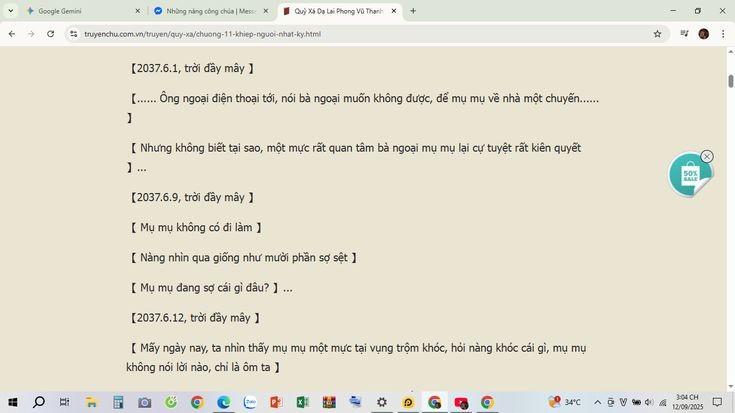Open the clock and date in taskbar

click(x=687, y=403)
